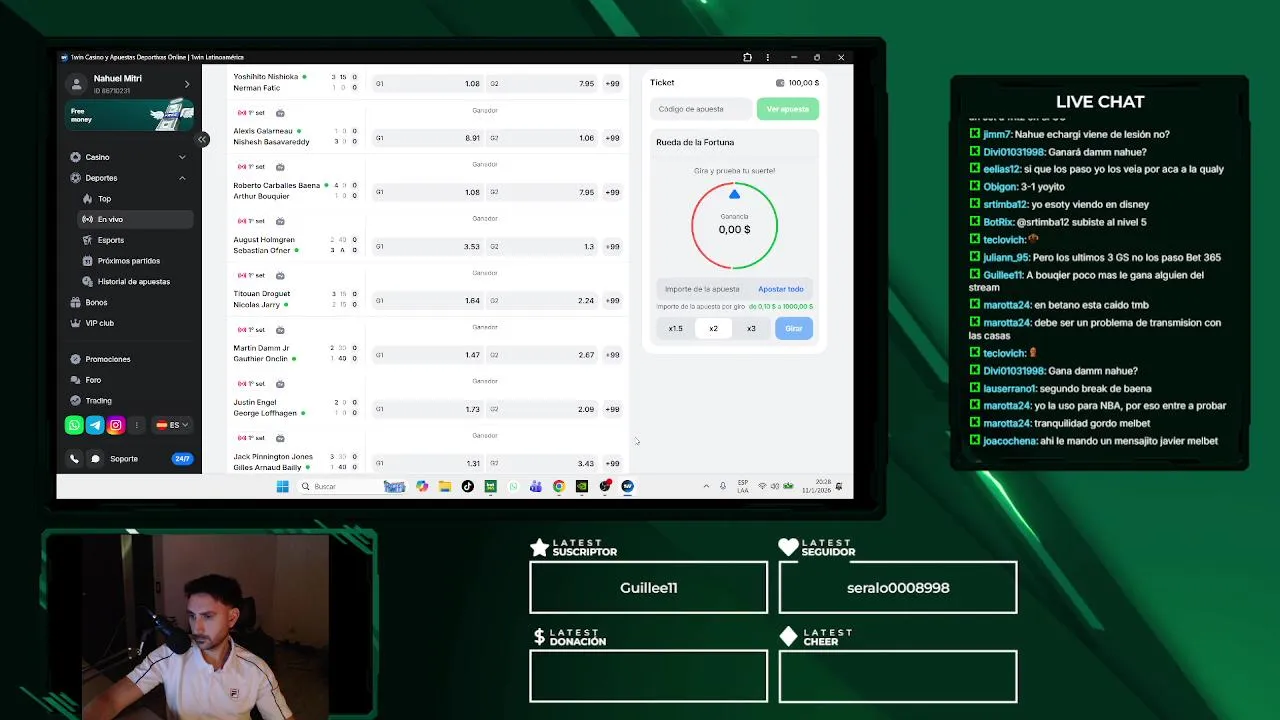The height and width of the screenshot is (720, 1280).
Task: Click the Free money banner
Action: point(130,115)
